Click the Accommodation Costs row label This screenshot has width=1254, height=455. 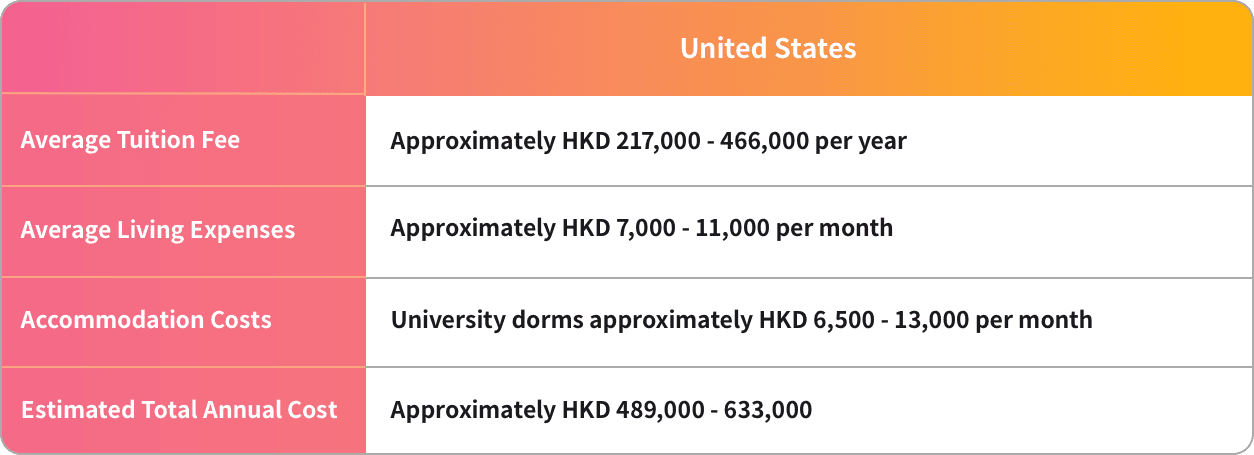point(146,320)
